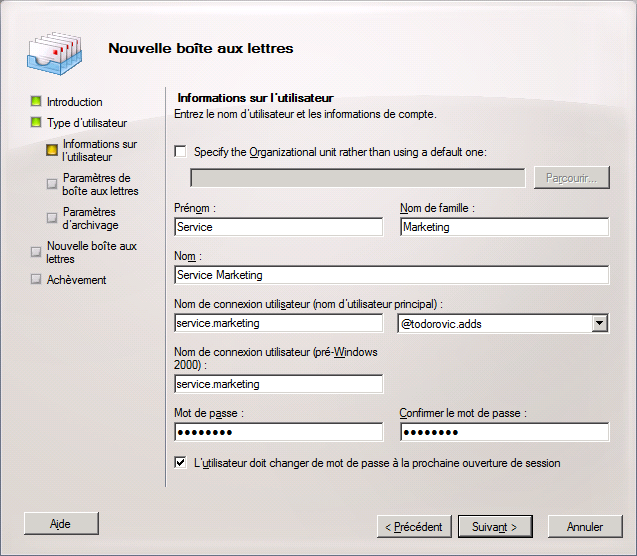Viewport: 637px width, 556px height.
Task: Go back with the Précédent button
Action: click(414, 526)
